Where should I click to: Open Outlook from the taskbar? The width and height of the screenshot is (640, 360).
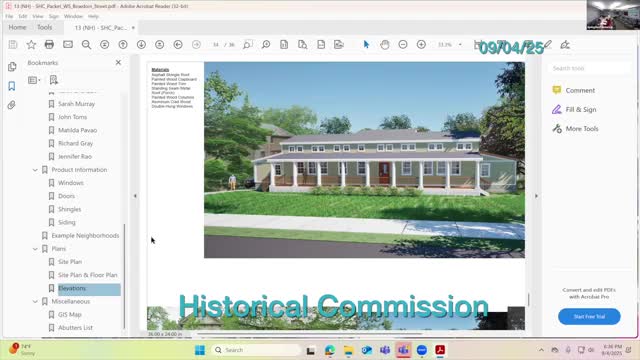point(367,350)
